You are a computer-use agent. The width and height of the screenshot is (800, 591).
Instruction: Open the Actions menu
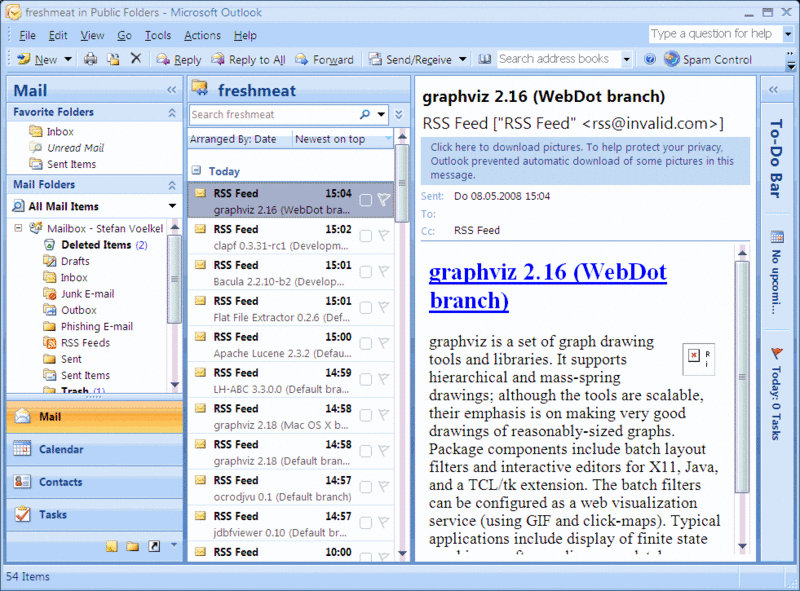pyautogui.click(x=202, y=35)
